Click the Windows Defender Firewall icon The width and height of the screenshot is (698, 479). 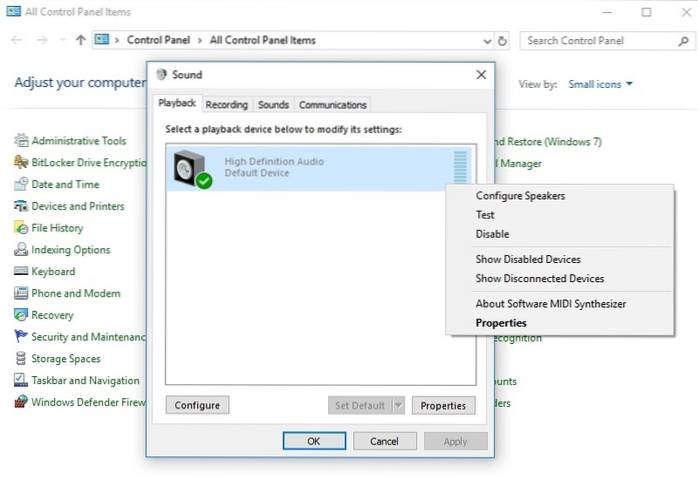[21, 402]
